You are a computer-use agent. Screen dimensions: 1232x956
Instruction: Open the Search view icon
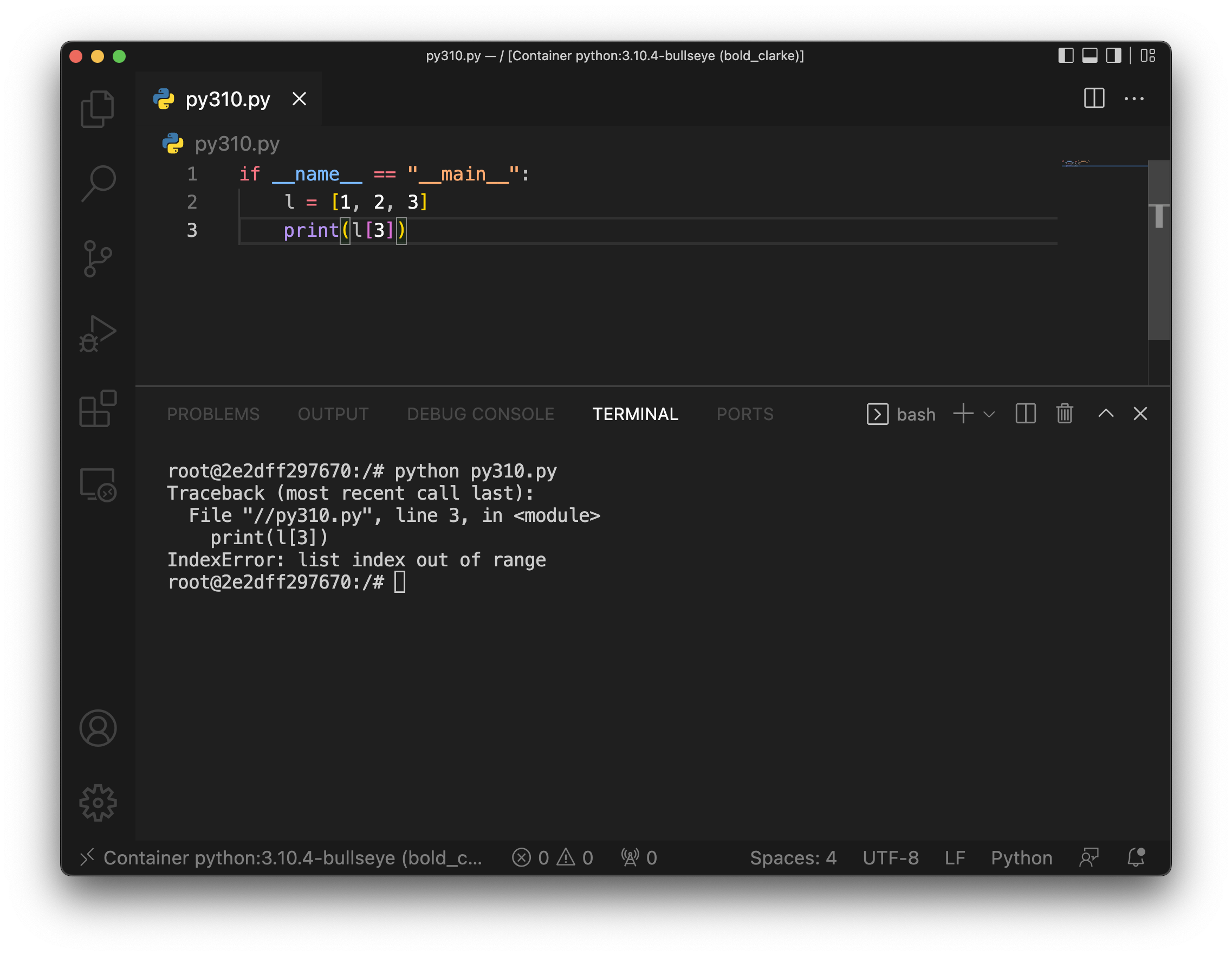click(98, 183)
